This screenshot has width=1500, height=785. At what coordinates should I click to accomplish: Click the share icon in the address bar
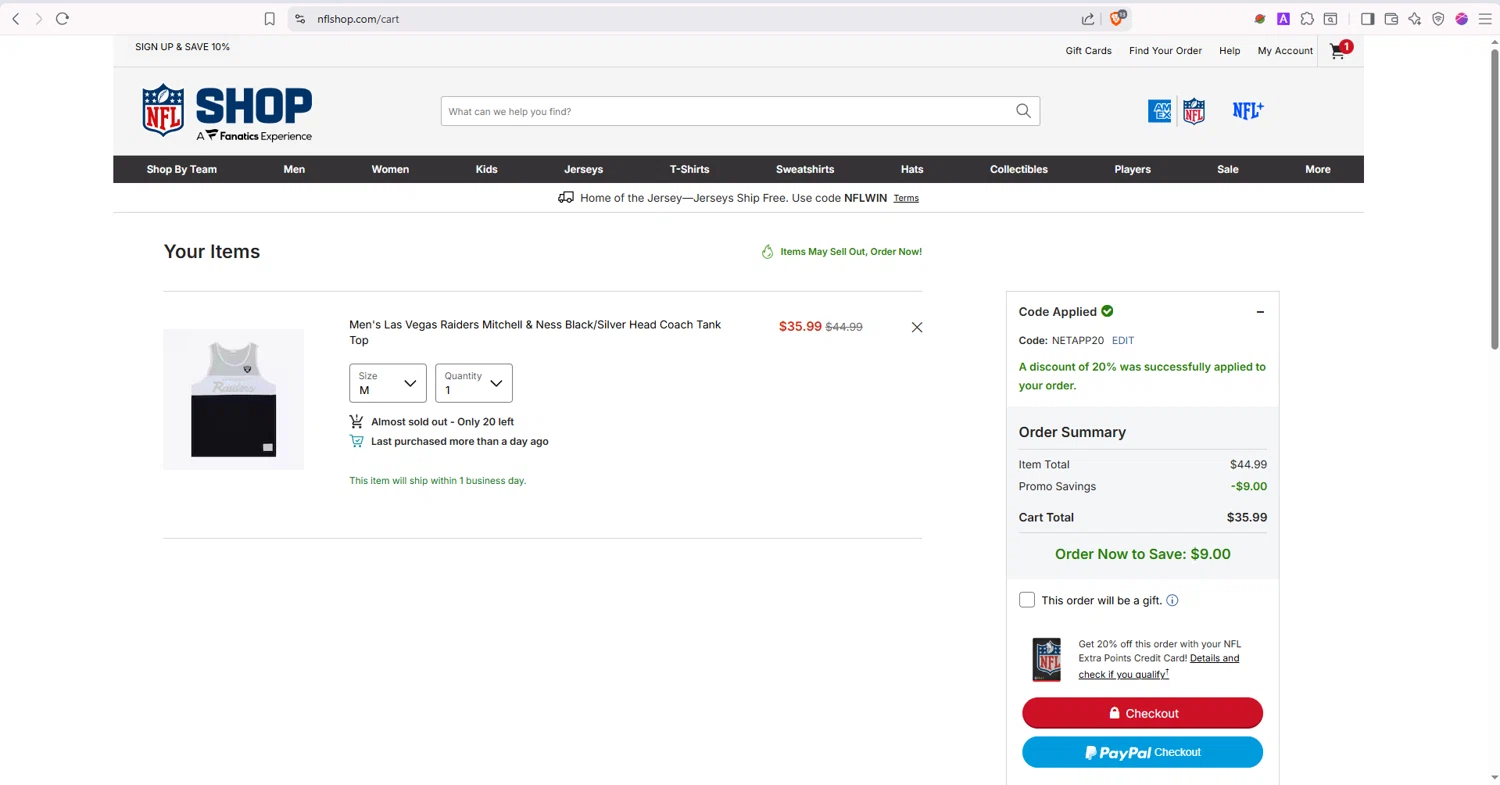(x=1088, y=19)
